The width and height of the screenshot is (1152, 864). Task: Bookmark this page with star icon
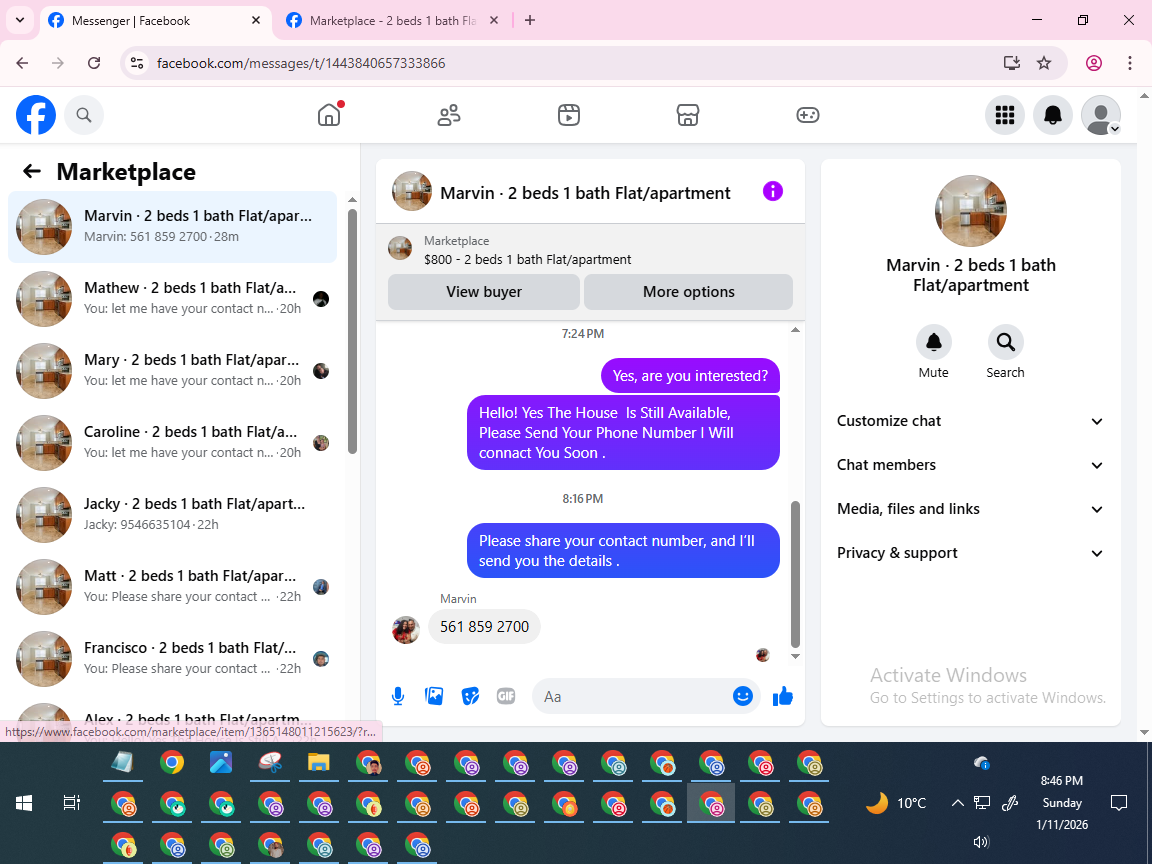(x=1044, y=63)
